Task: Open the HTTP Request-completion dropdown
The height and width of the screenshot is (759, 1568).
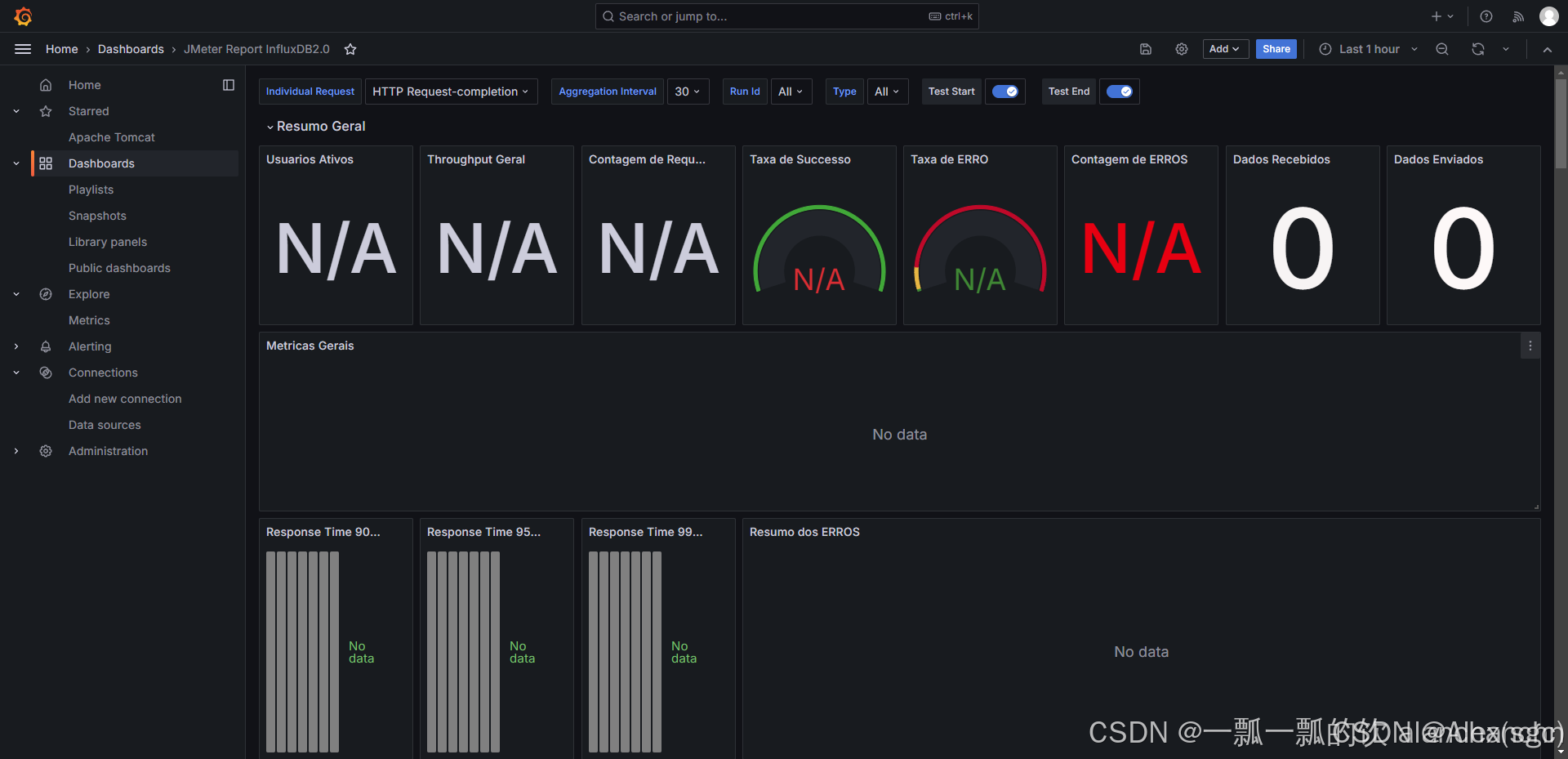Action: 451,91
